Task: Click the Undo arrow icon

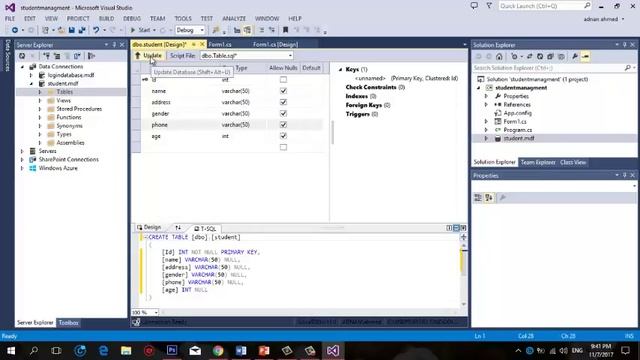Action: (x=96, y=30)
